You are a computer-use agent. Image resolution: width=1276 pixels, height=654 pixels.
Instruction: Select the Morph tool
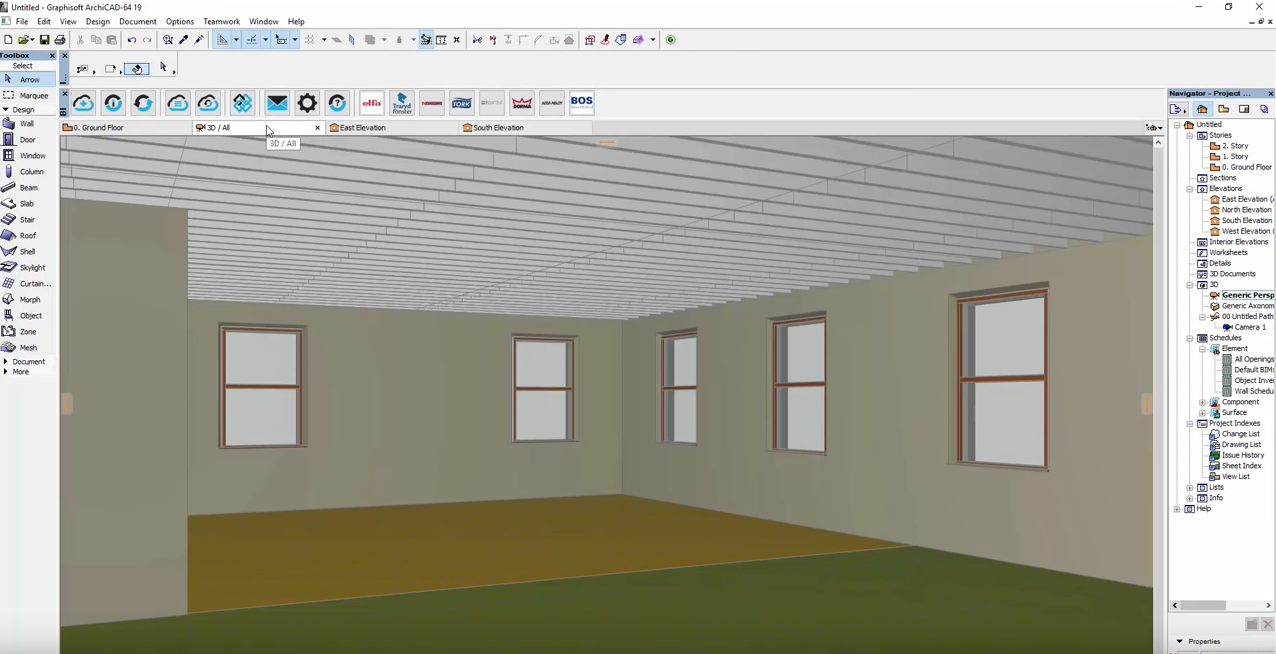tap(29, 299)
